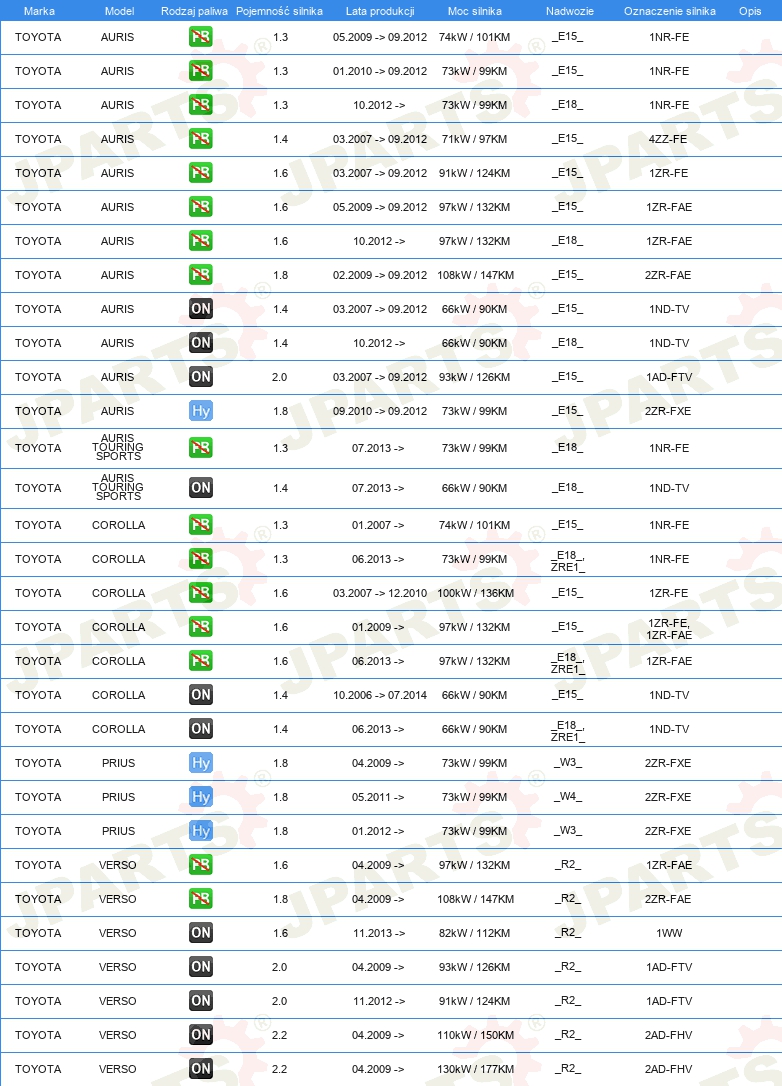
Task: Click the 91kW / 124KM value in the VERSO row
Action: [x=474, y=1001]
